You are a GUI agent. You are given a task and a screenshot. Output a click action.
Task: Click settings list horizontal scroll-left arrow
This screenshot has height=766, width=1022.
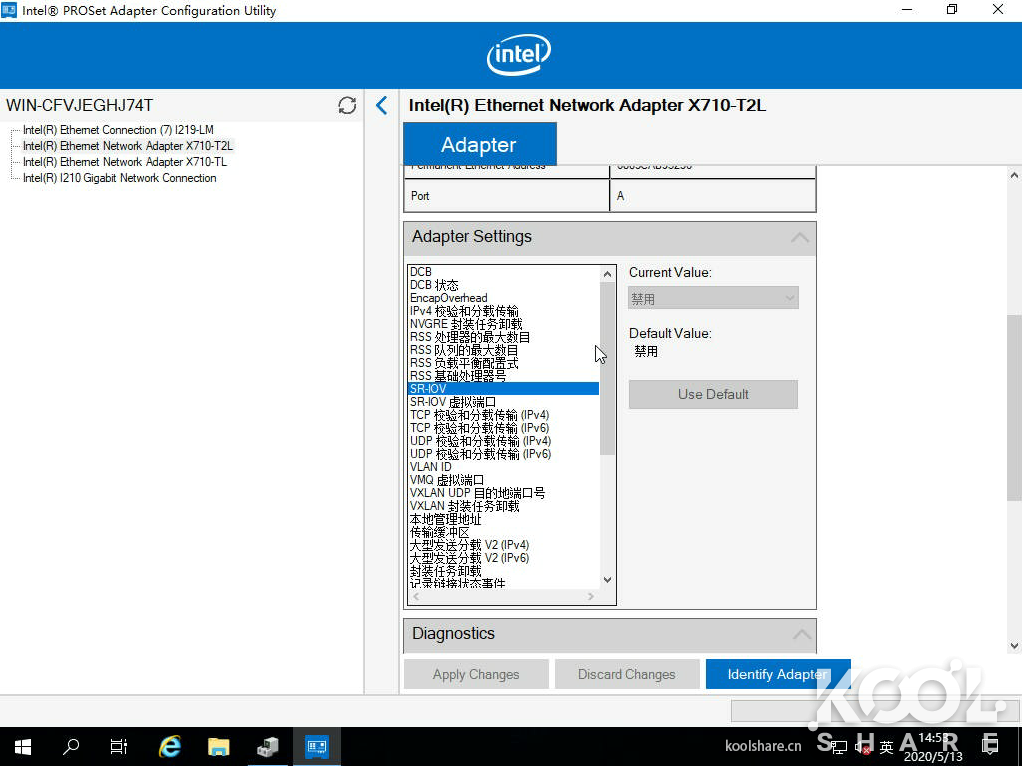(x=416, y=597)
